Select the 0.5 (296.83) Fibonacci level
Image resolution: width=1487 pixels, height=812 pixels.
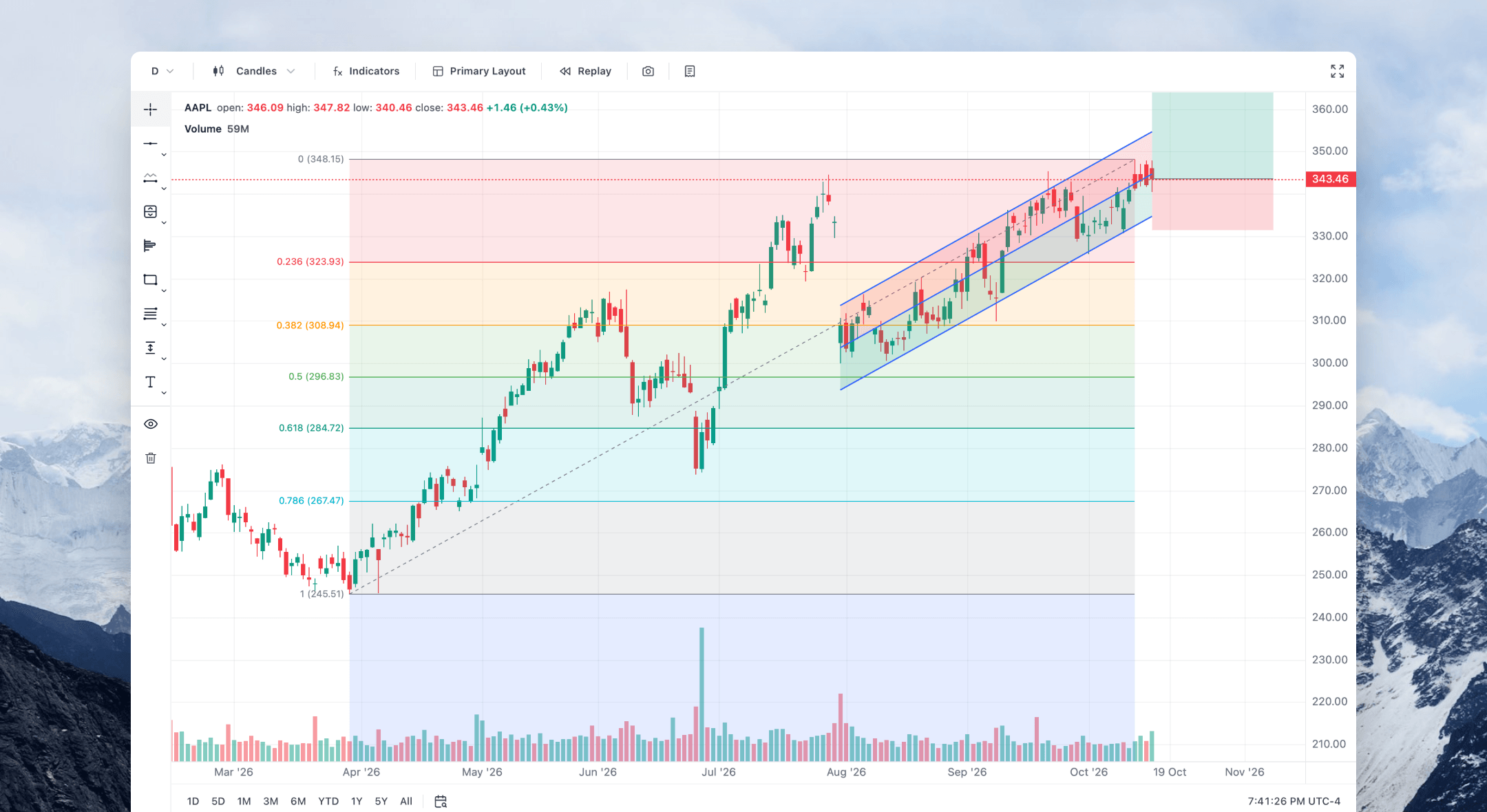316,376
